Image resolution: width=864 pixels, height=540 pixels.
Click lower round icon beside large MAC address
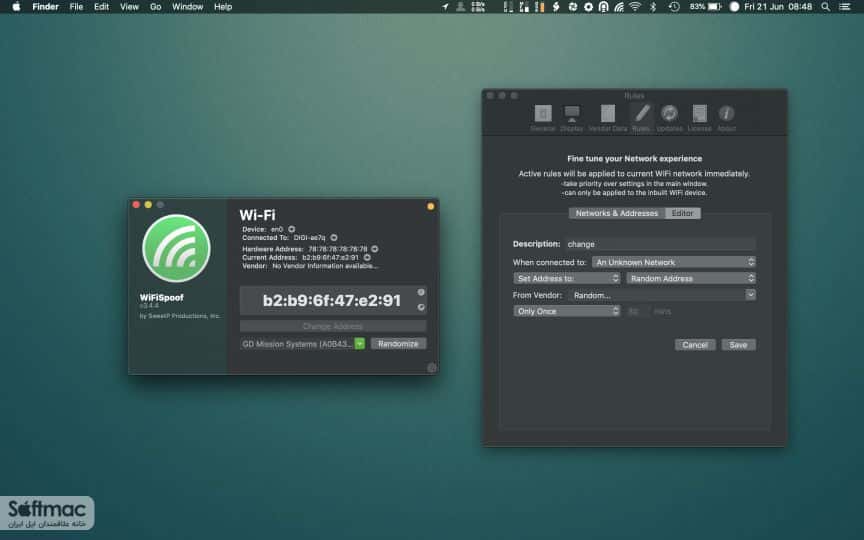click(x=421, y=307)
